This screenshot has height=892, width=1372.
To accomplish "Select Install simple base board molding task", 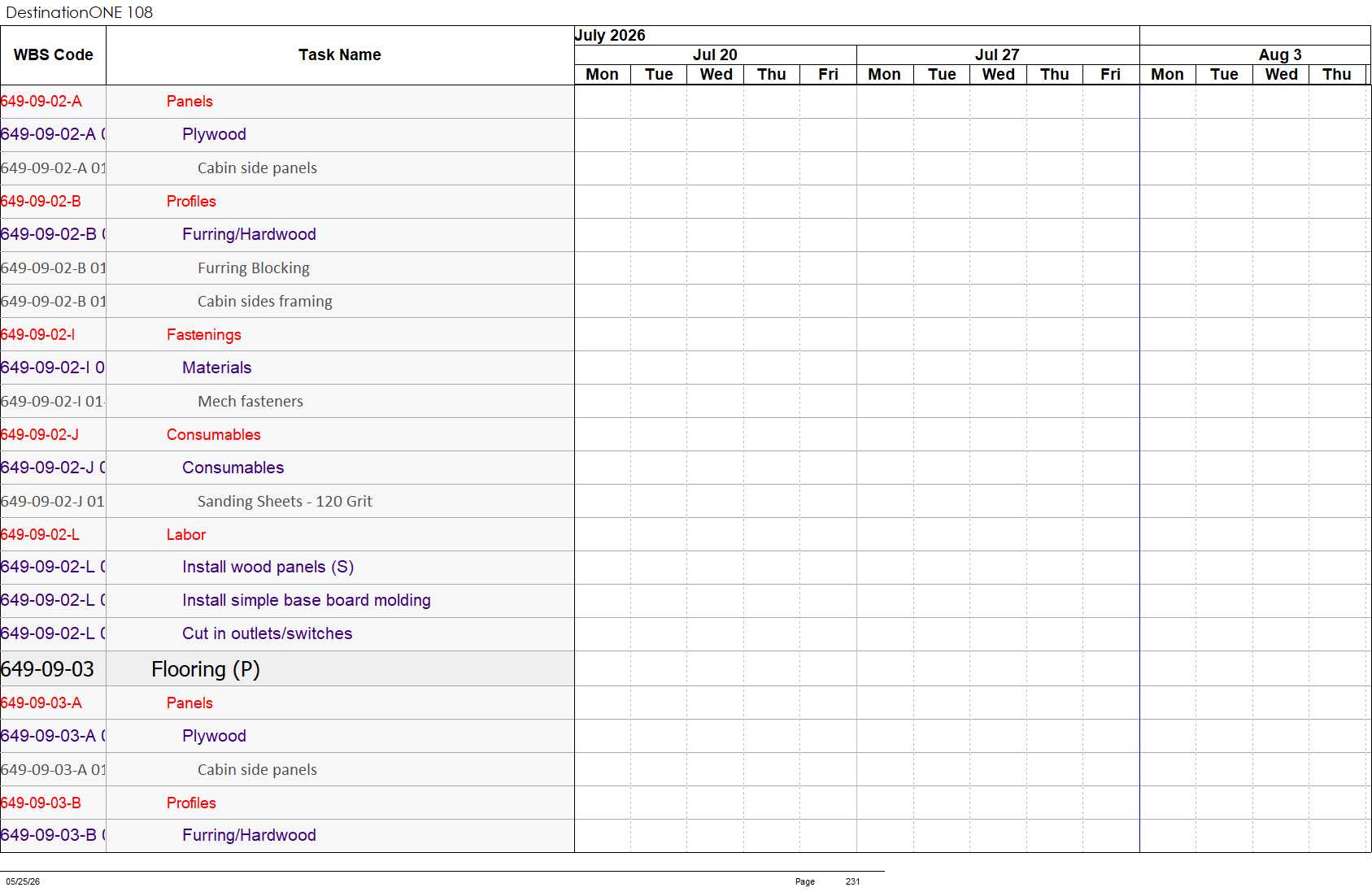I will point(287,601).
